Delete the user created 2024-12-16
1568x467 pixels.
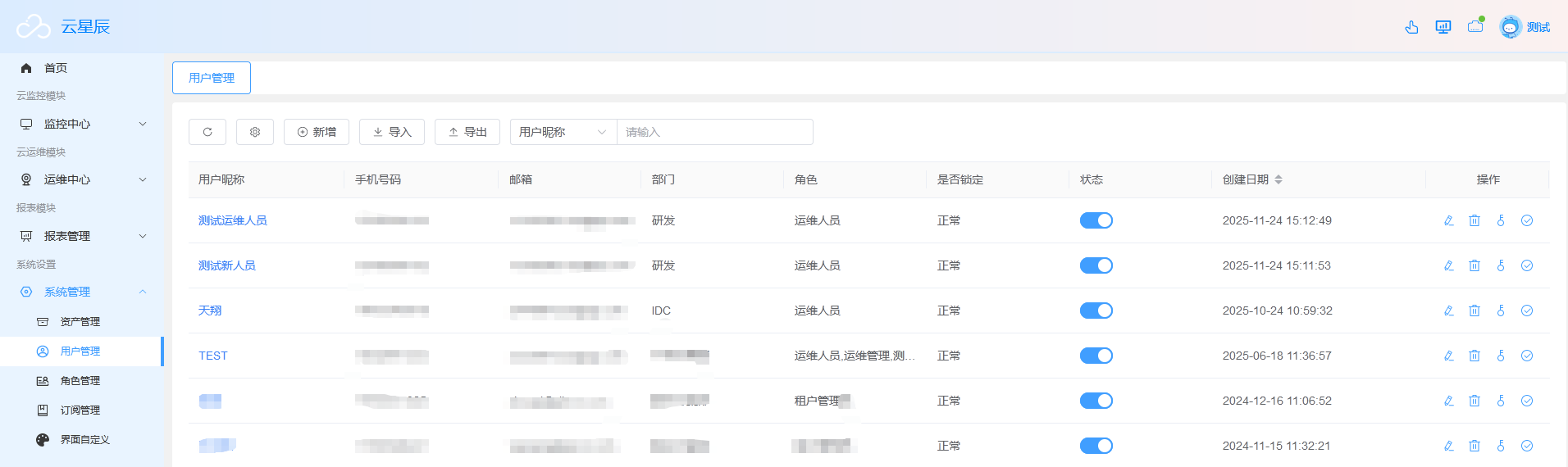[x=1475, y=401]
